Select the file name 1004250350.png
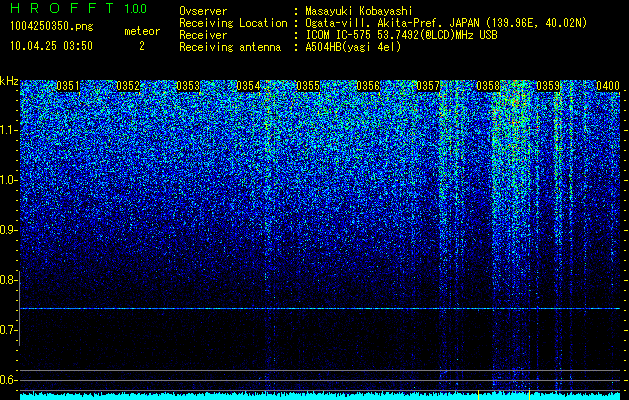629x400 pixels. click(x=52, y=27)
